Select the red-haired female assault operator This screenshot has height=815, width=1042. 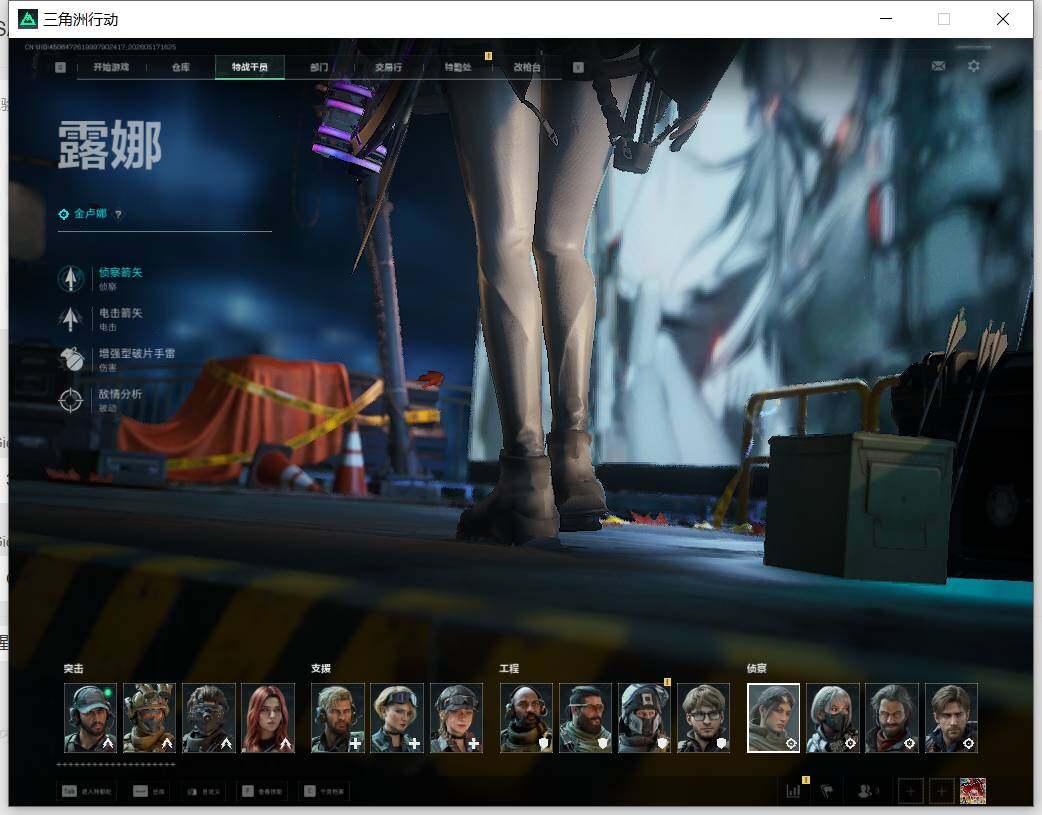click(268, 718)
